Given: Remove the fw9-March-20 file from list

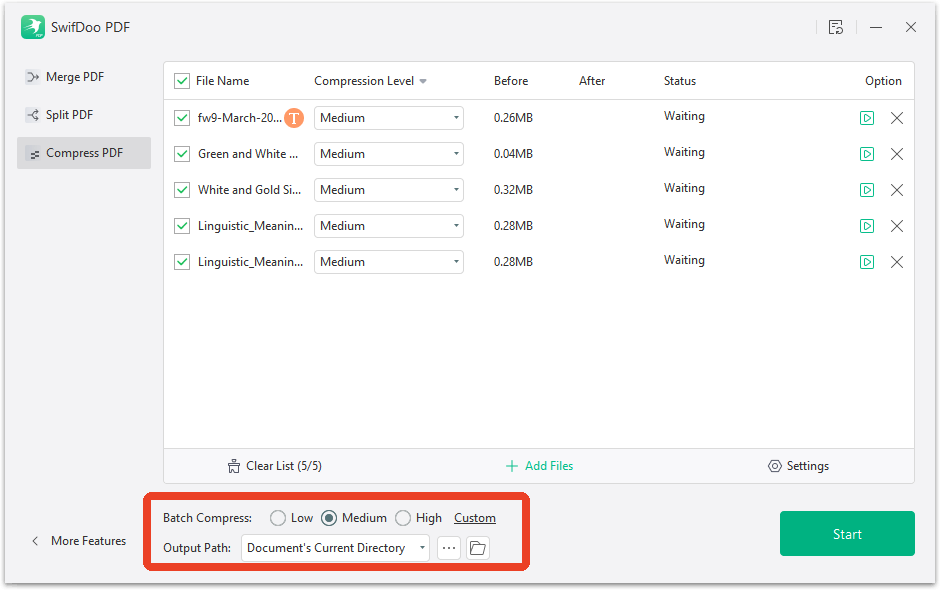Looking at the screenshot, I should pos(897,118).
